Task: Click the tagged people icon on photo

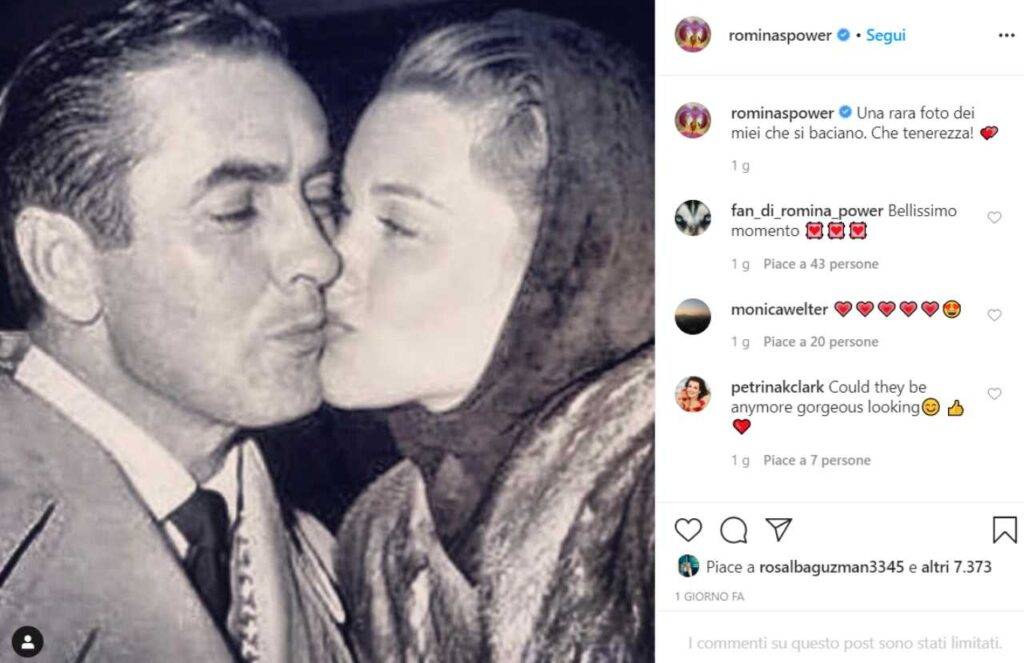Action: (28, 640)
